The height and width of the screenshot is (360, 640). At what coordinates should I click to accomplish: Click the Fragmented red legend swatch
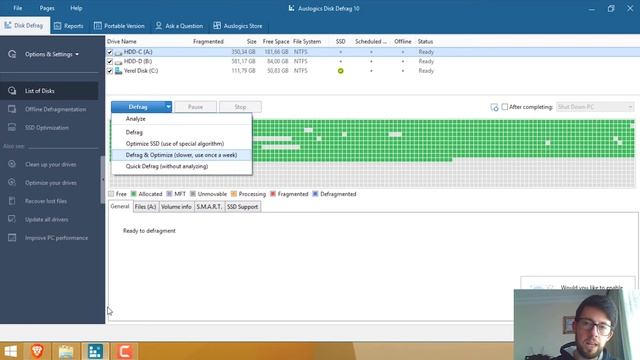coord(273,194)
